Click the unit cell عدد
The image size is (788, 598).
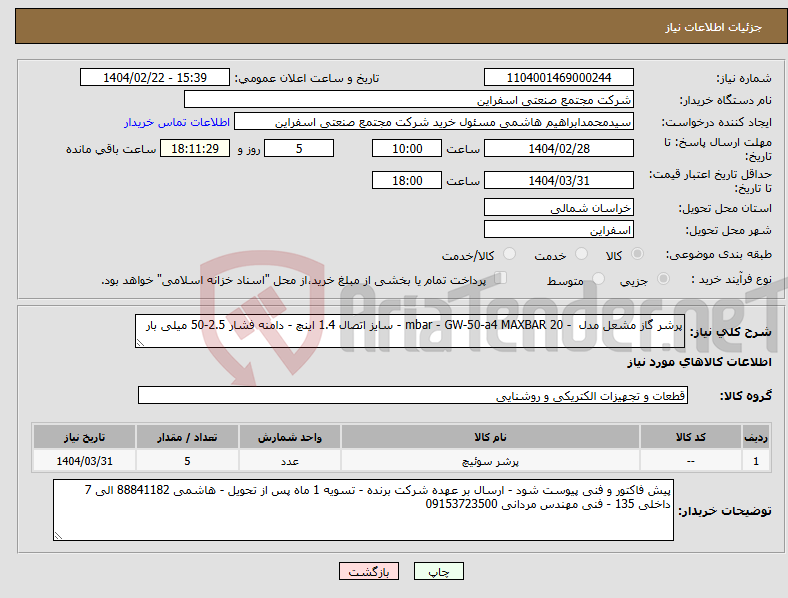tap(290, 461)
